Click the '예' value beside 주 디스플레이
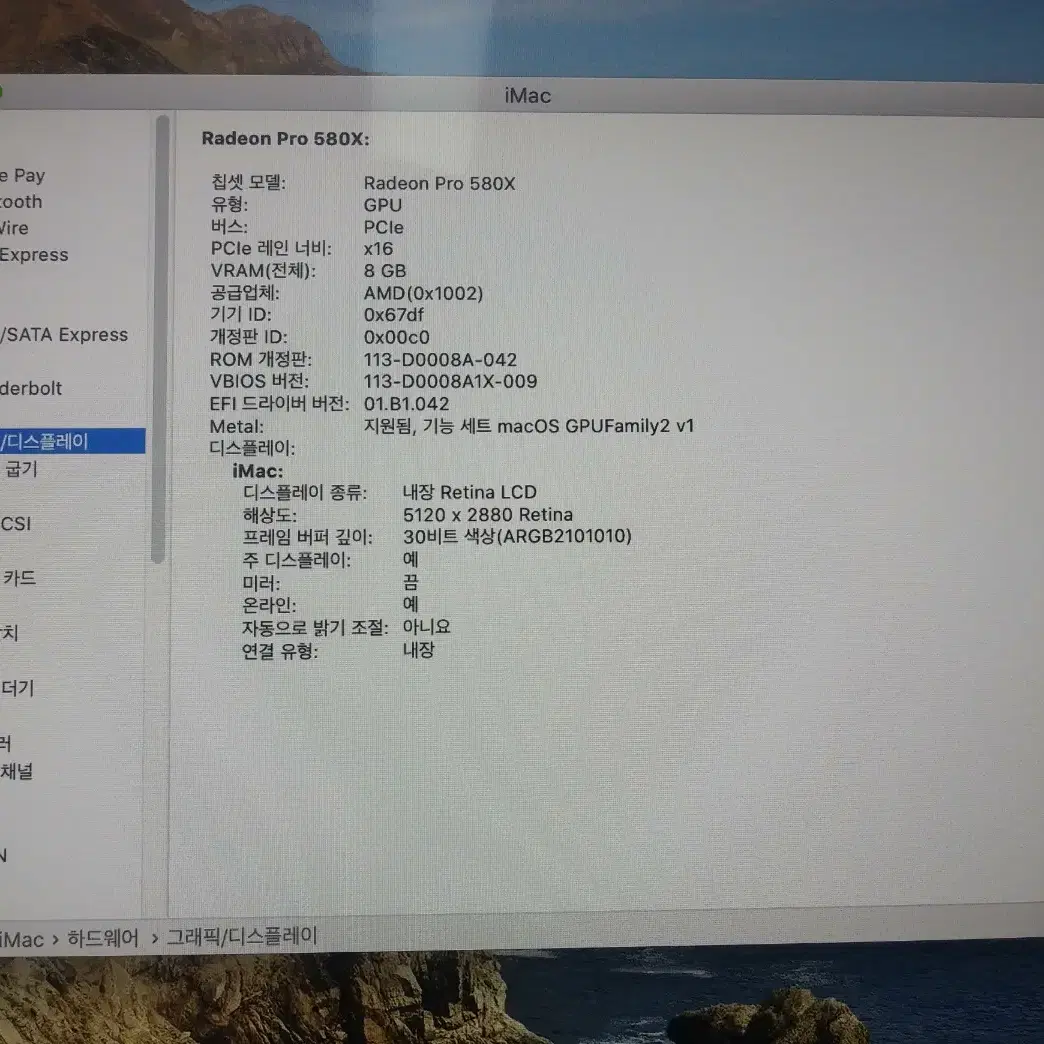This screenshot has height=1044, width=1044. pos(411,559)
